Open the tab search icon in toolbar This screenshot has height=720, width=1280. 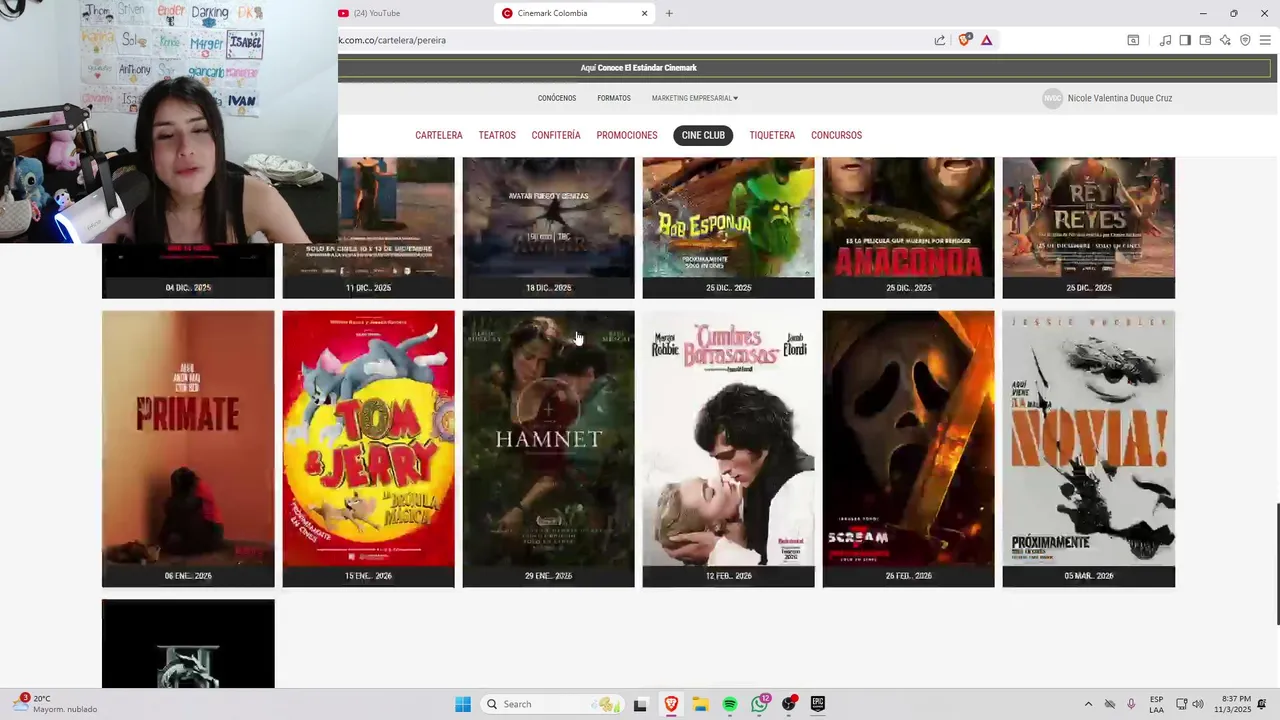pyautogui.click(x=1133, y=40)
